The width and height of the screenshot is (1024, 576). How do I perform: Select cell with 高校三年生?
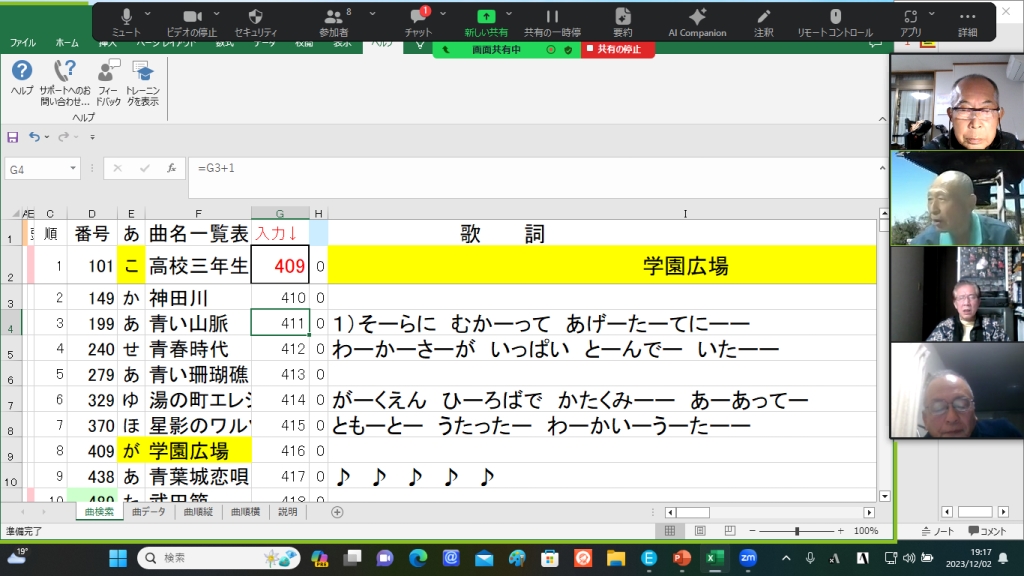point(198,266)
